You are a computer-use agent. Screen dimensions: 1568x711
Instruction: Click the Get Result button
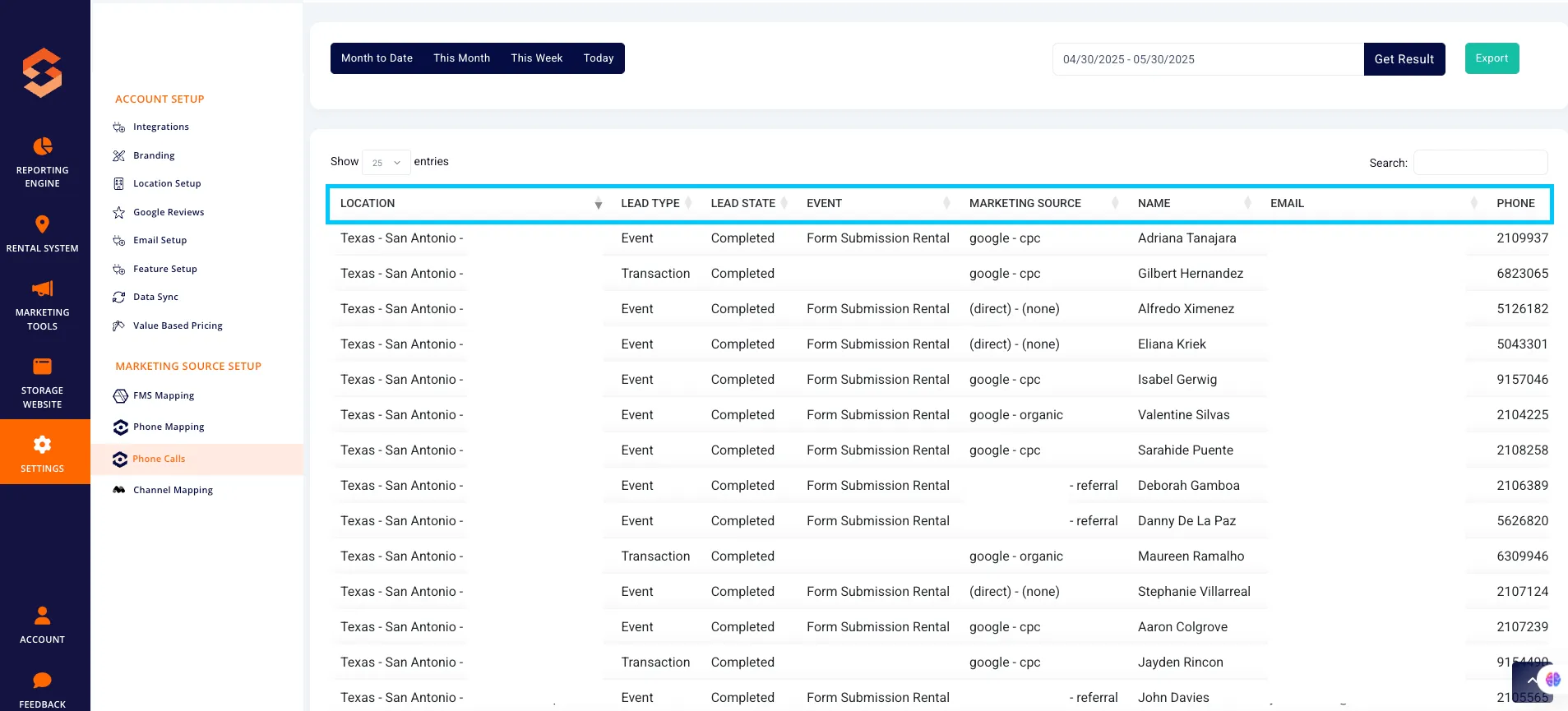1404,59
